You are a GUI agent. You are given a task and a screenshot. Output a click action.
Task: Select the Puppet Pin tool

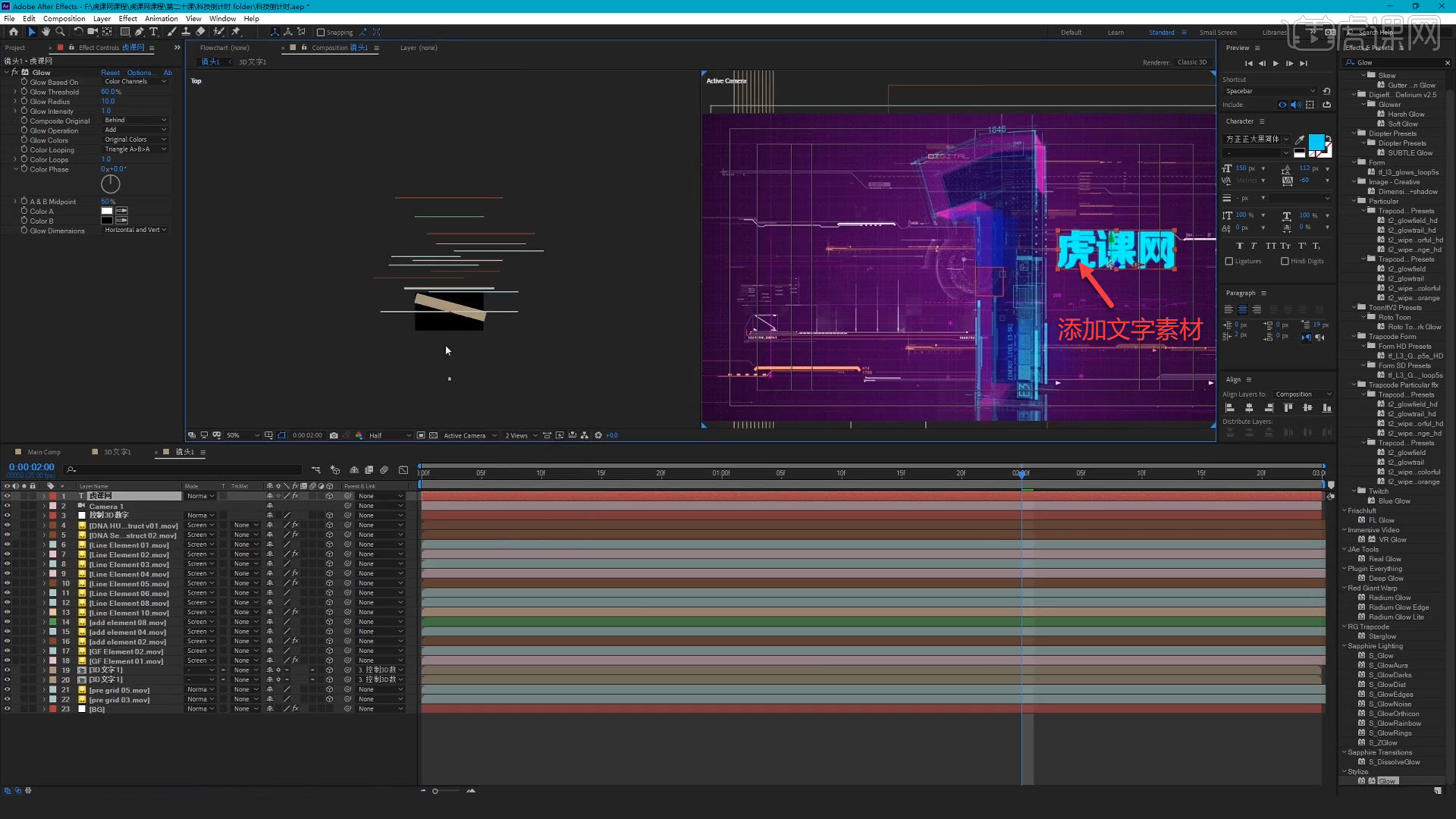[x=236, y=32]
